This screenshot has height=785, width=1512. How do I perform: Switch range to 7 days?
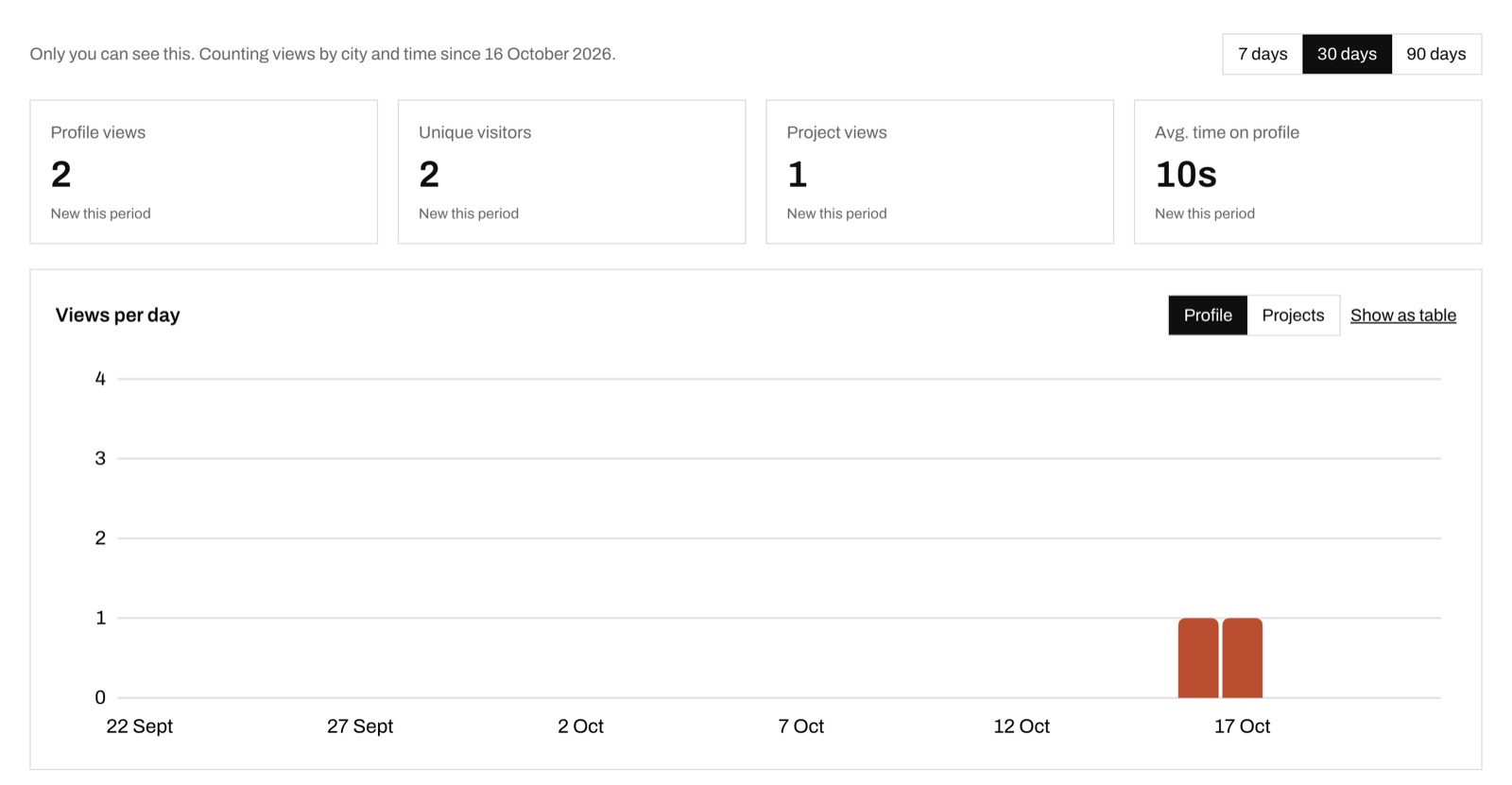click(1263, 54)
